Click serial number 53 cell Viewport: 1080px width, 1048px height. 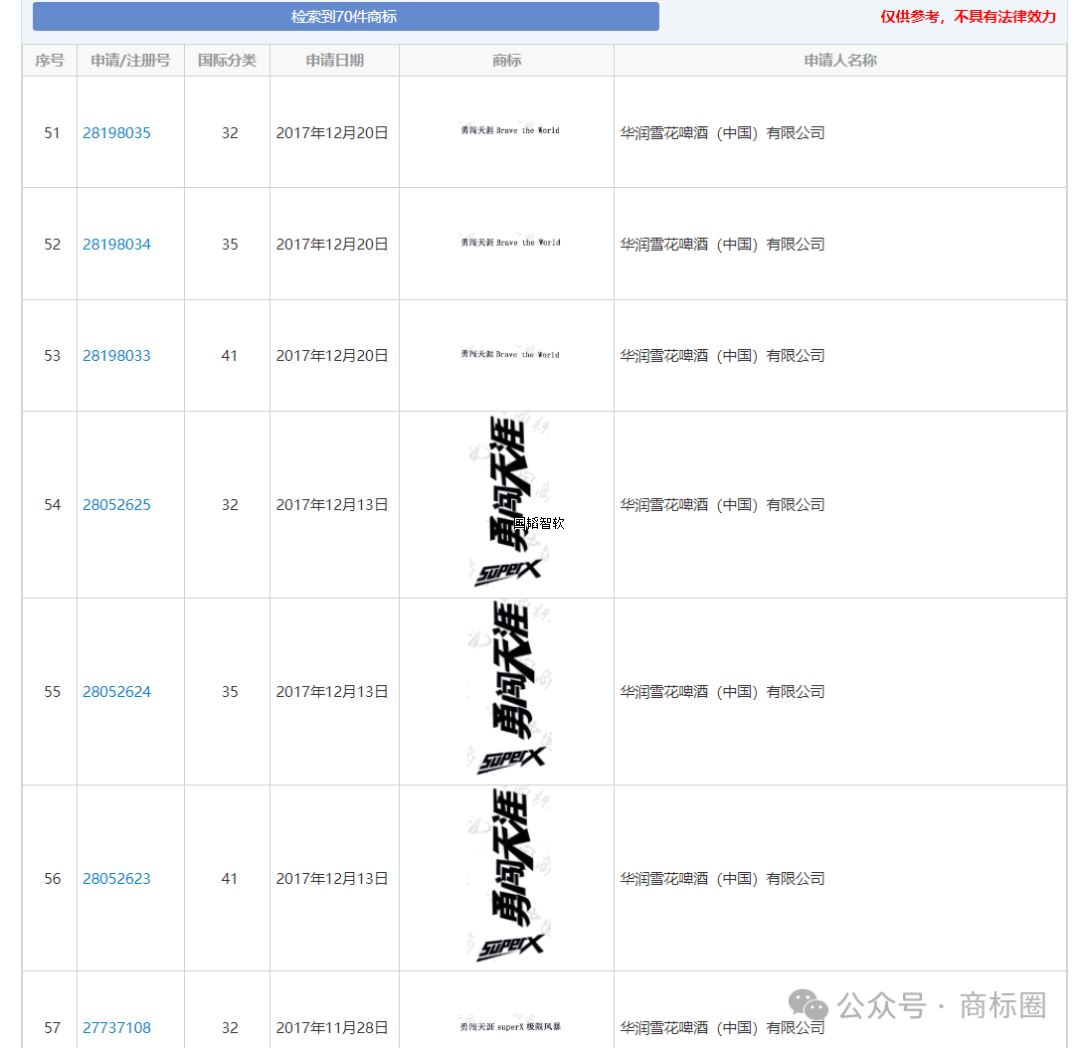point(52,356)
